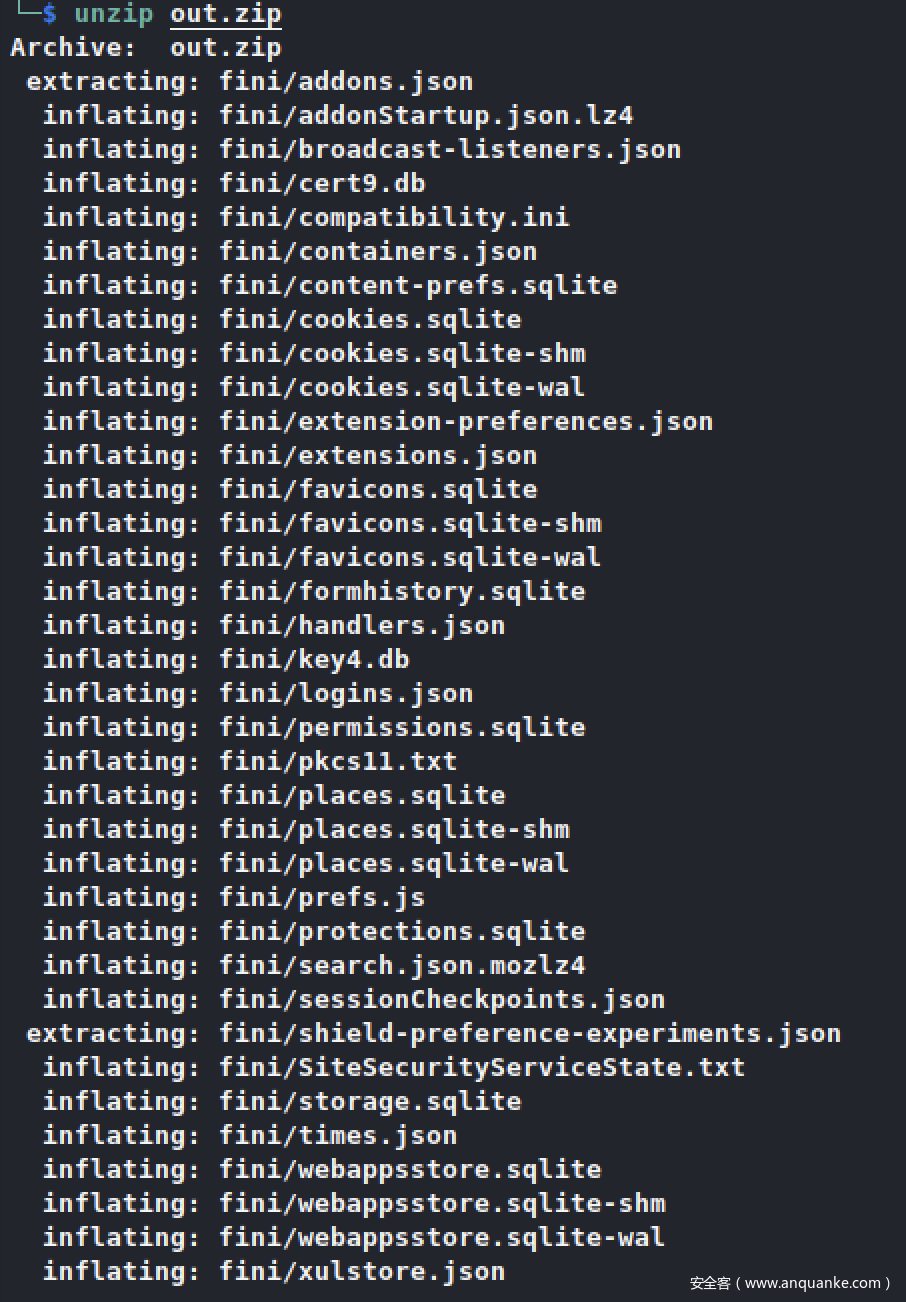Viewport: 906px width, 1302px height.
Task: Click the fini/extension-preferences.json file path
Action: click(x=466, y=421)
